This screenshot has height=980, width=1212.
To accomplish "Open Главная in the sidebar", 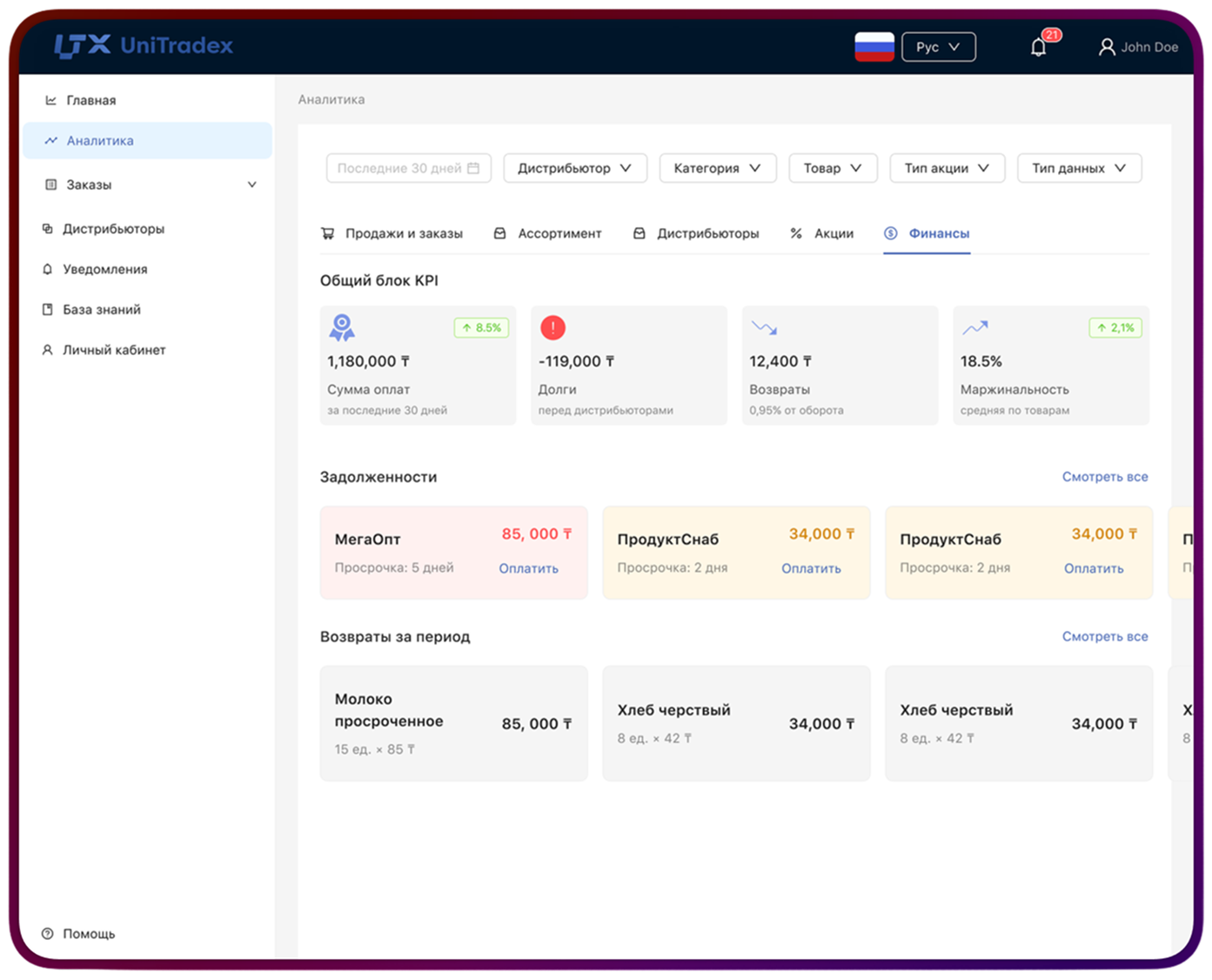I will [90, 100].
